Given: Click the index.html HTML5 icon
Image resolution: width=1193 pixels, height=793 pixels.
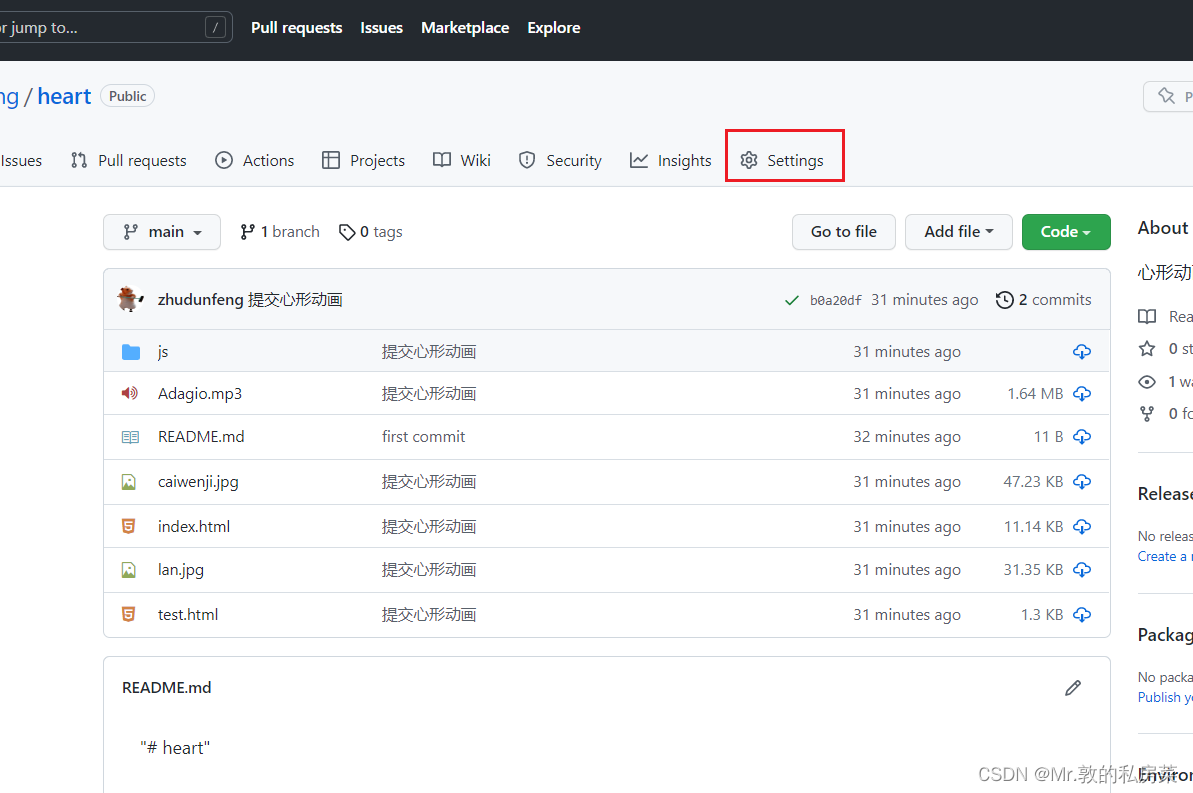Looking at the screenshot, I should 129,527.
